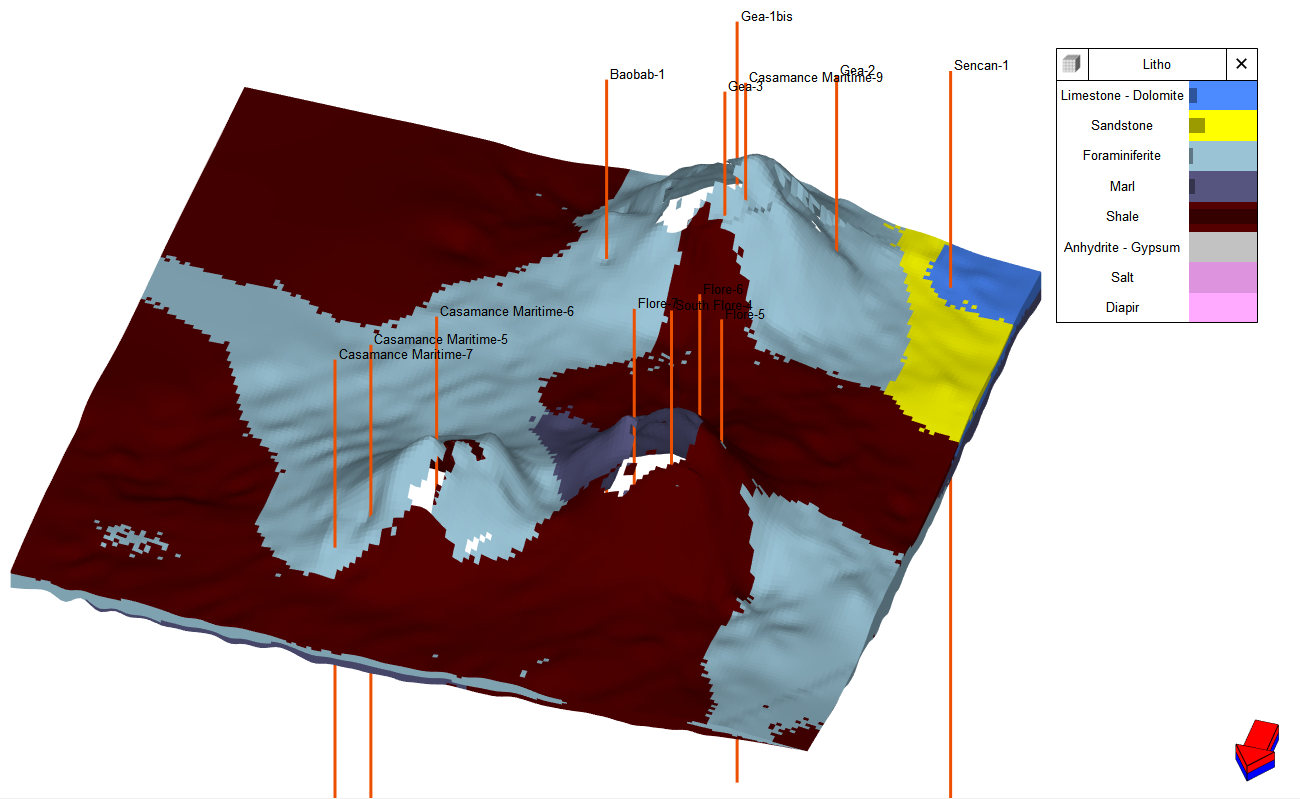Click the Flore-6 well label
This screenshot has height=799, width=1300.
(722, 290)
